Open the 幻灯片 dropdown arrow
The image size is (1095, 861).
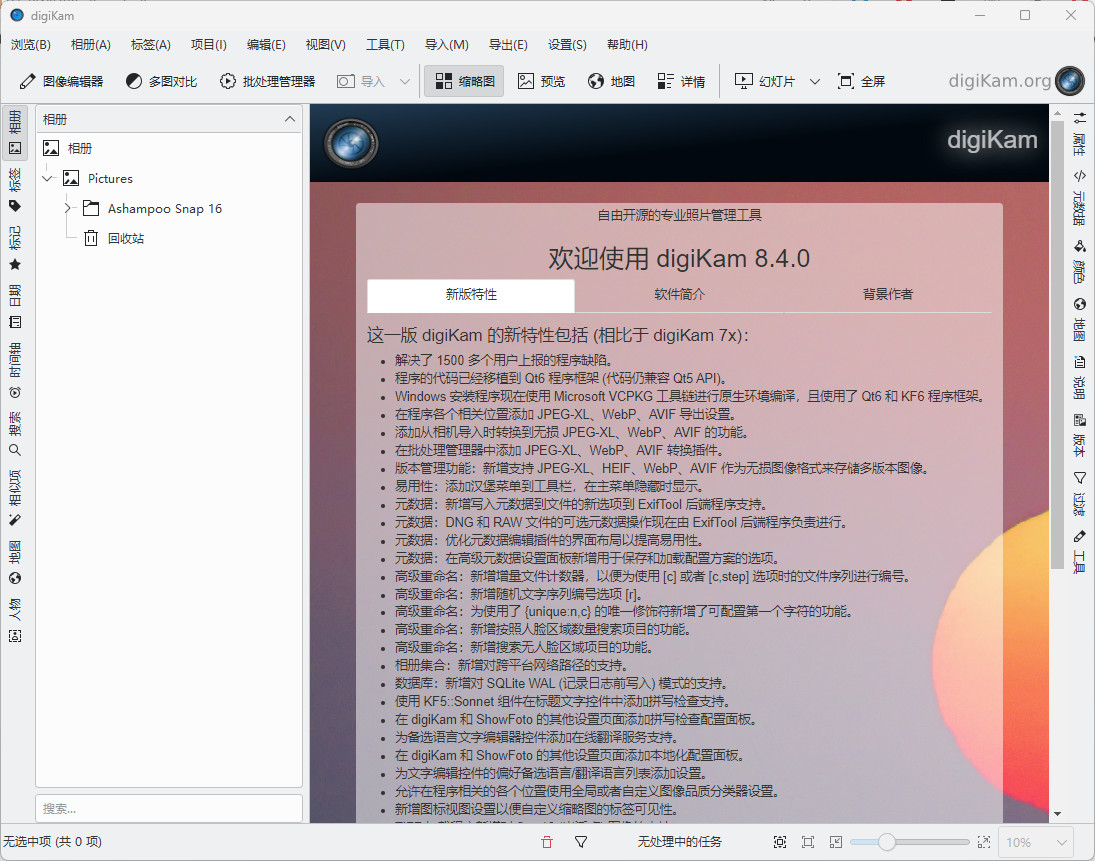[x=815, y=82]
